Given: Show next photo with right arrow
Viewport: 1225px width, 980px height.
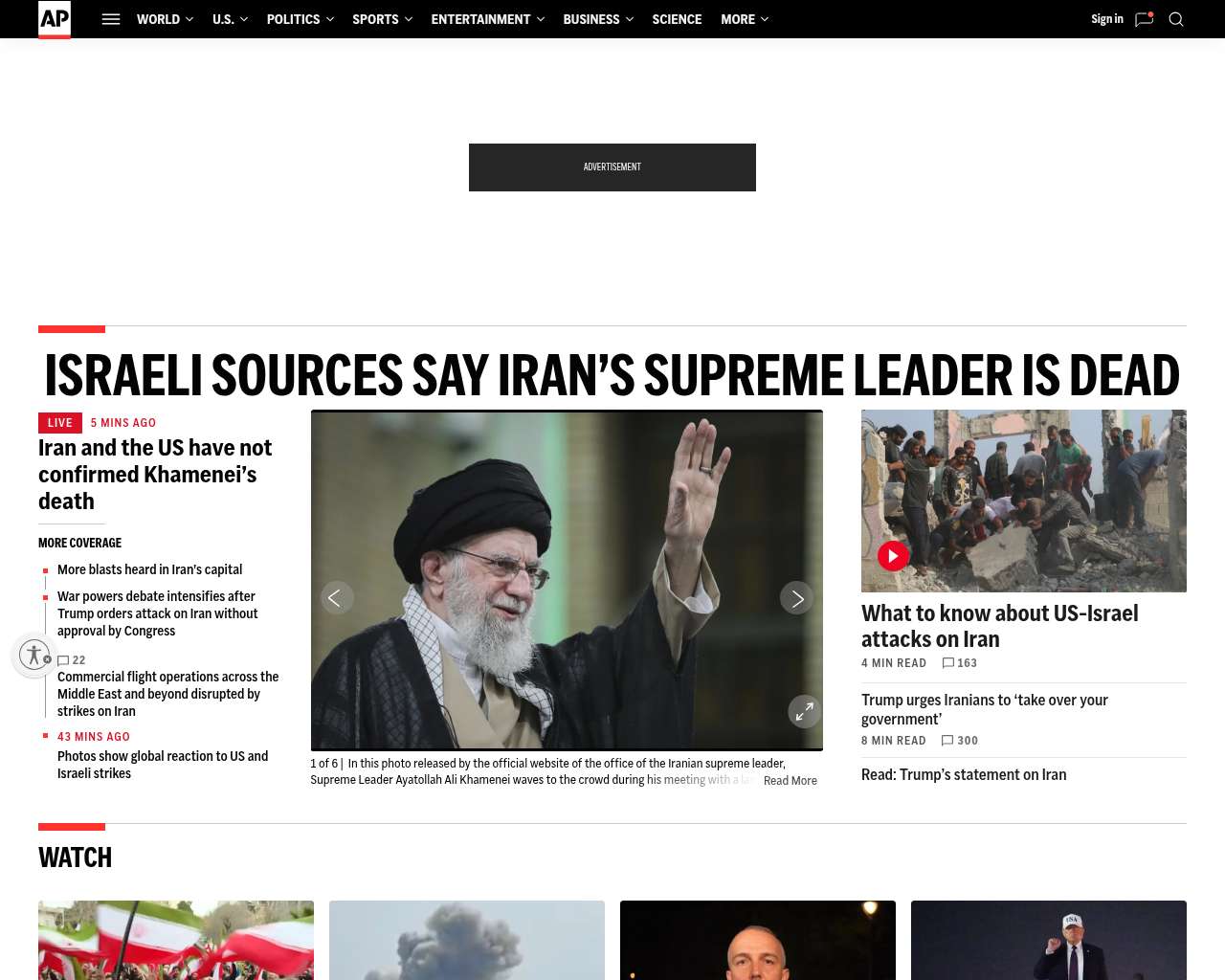Looking at the screenshot, I should 797,598.
